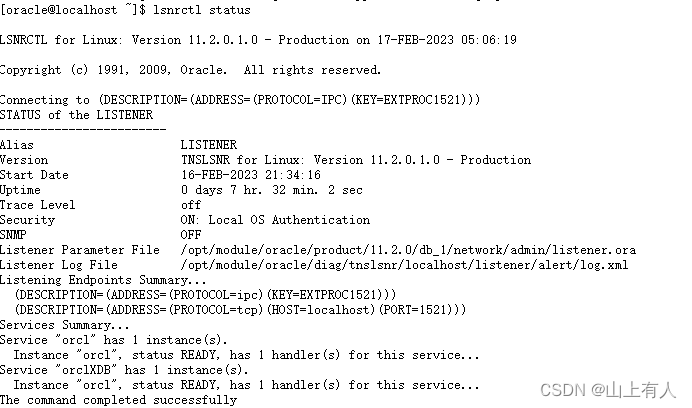The height and width of the screenshot is (408, 692).
Task: Click the lsnrctl status command text
Action: (202, 10)
